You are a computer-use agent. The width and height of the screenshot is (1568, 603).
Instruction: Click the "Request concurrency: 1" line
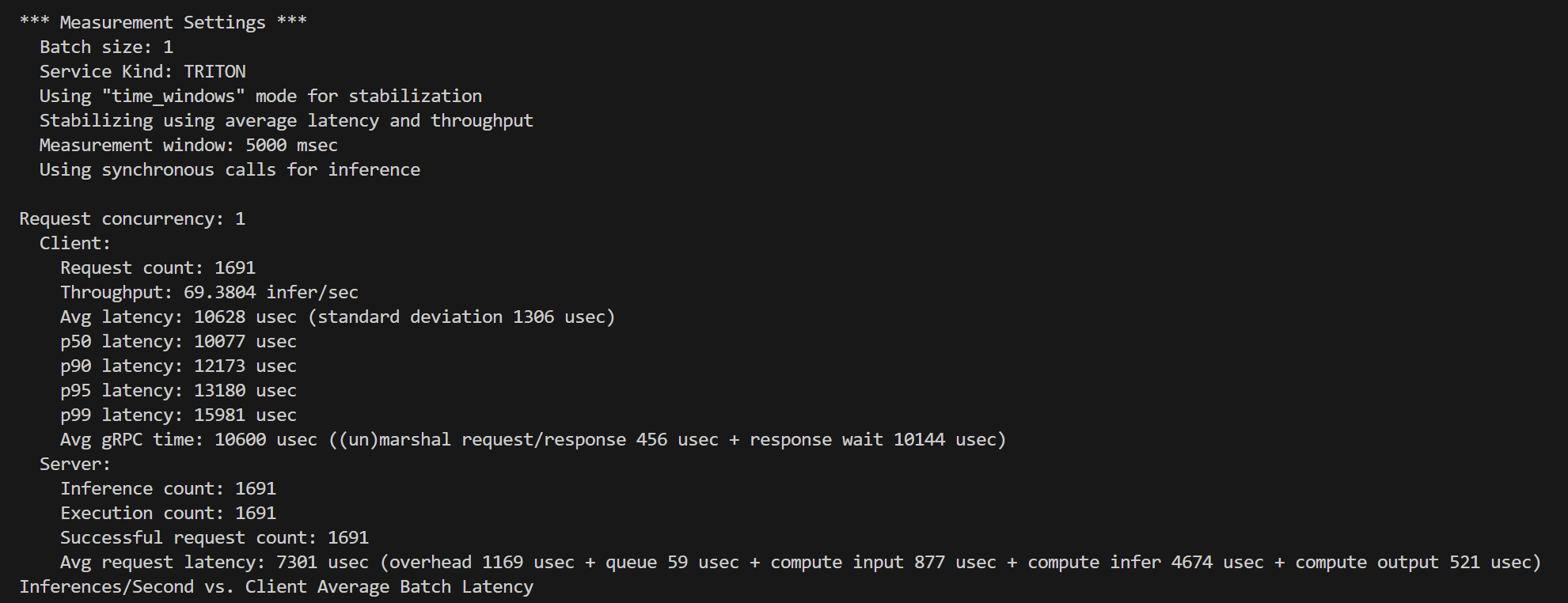132,218
